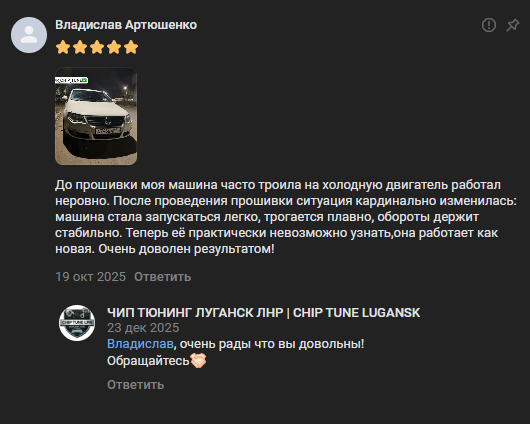Click the fourth rating star
The width and height of the screenshot is (530, 424).
(114, 47)
